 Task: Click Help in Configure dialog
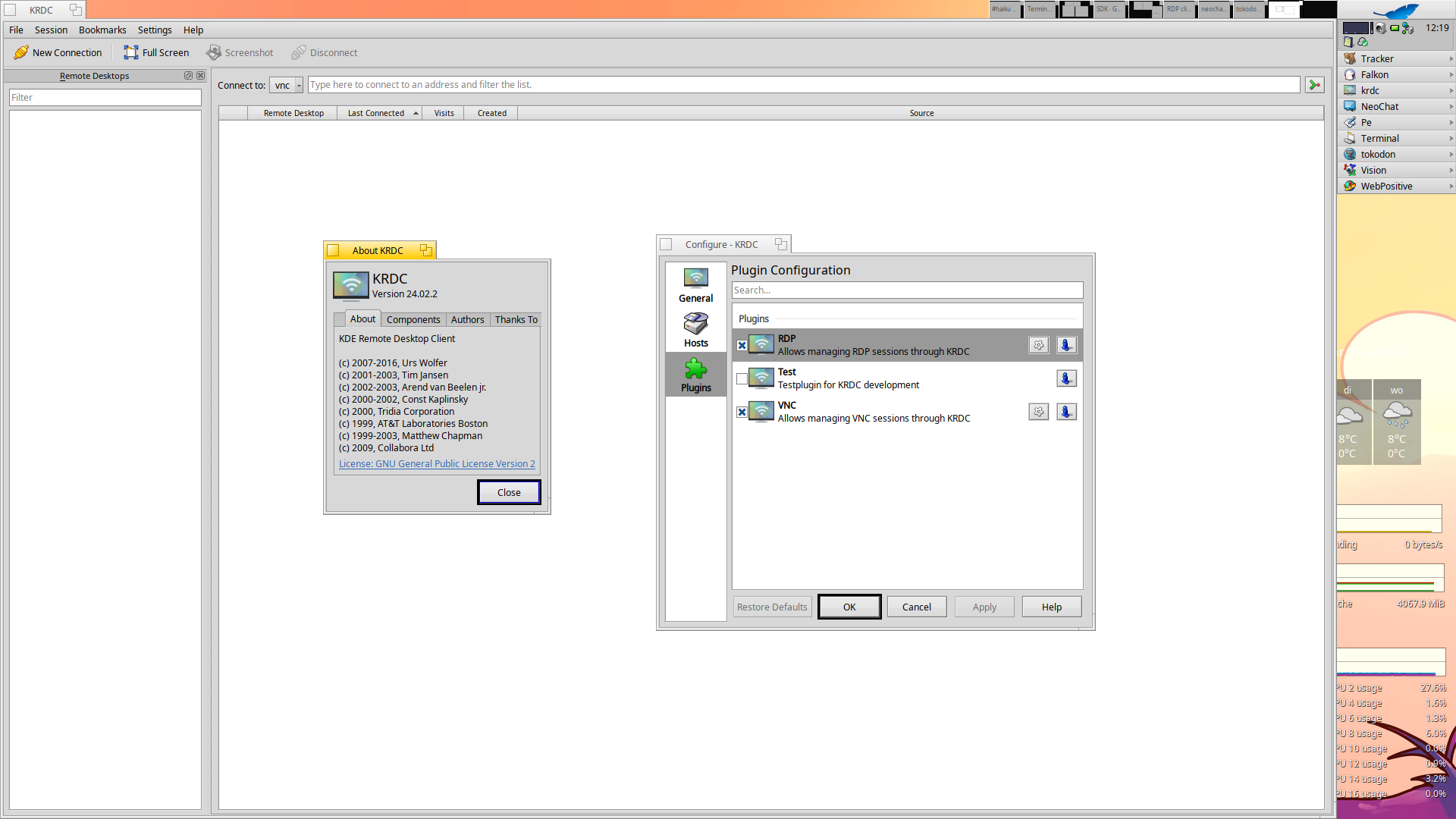(x=1051, y=607)
